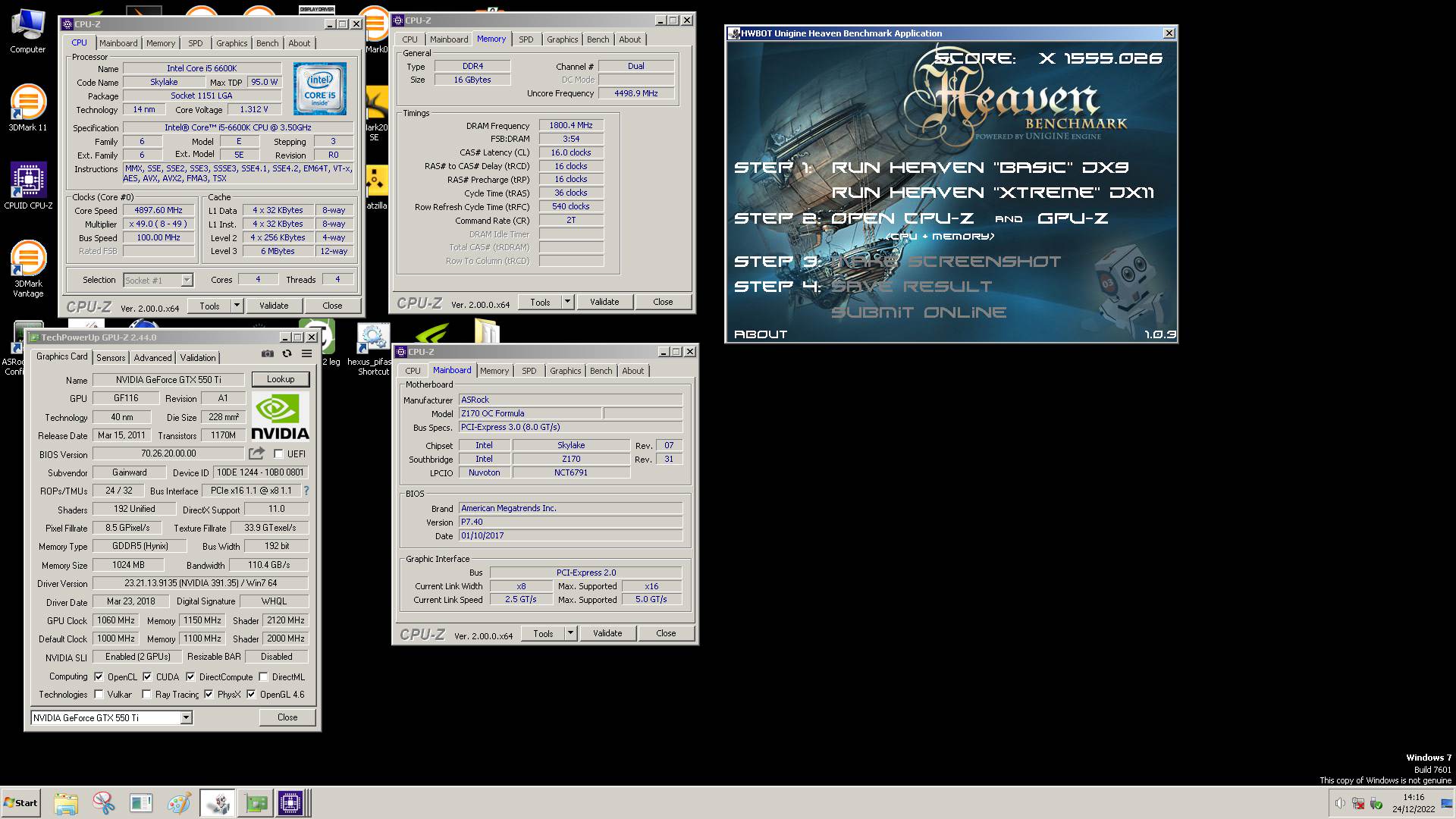Switch to About tab in CPU-Z Memory window
Viewport: 1456px width, 819px height.
coord(629,39)
